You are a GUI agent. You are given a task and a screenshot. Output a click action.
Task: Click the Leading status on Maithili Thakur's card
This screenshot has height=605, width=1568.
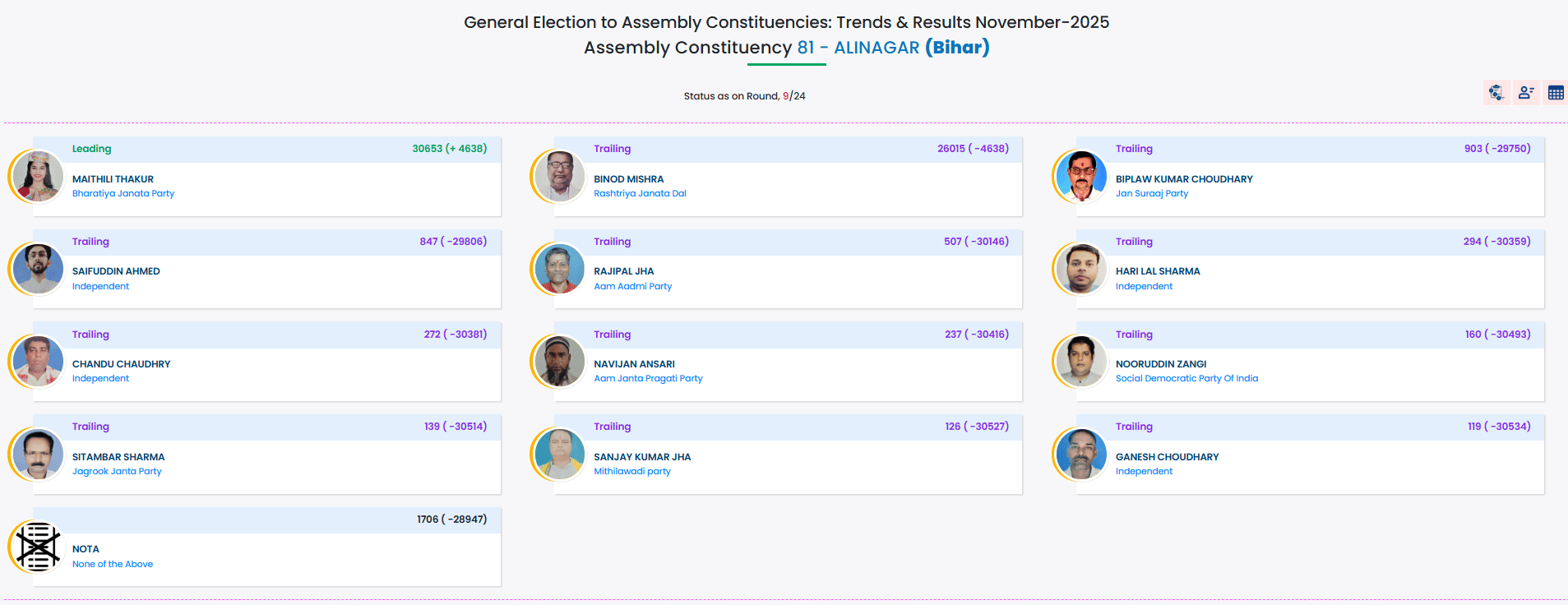click(91, 149)
